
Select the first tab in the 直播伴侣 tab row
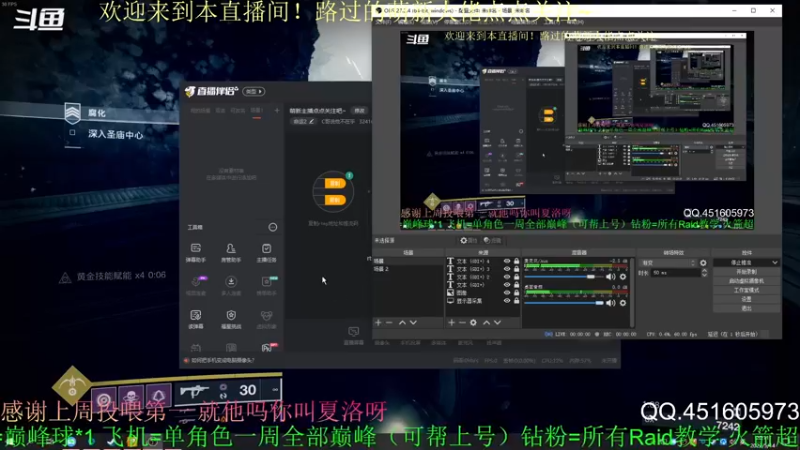pyautogui.click(x=200, y=110)
